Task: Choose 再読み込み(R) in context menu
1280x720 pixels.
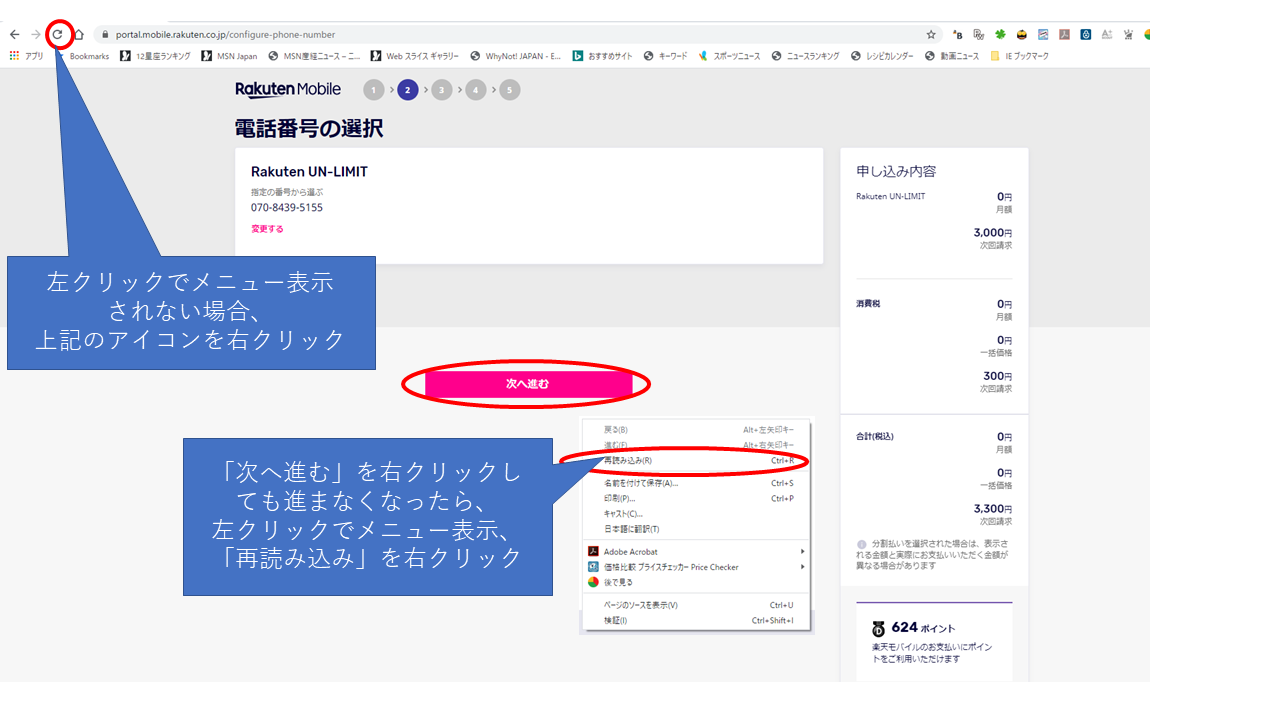Action: (x=698, y=461)
